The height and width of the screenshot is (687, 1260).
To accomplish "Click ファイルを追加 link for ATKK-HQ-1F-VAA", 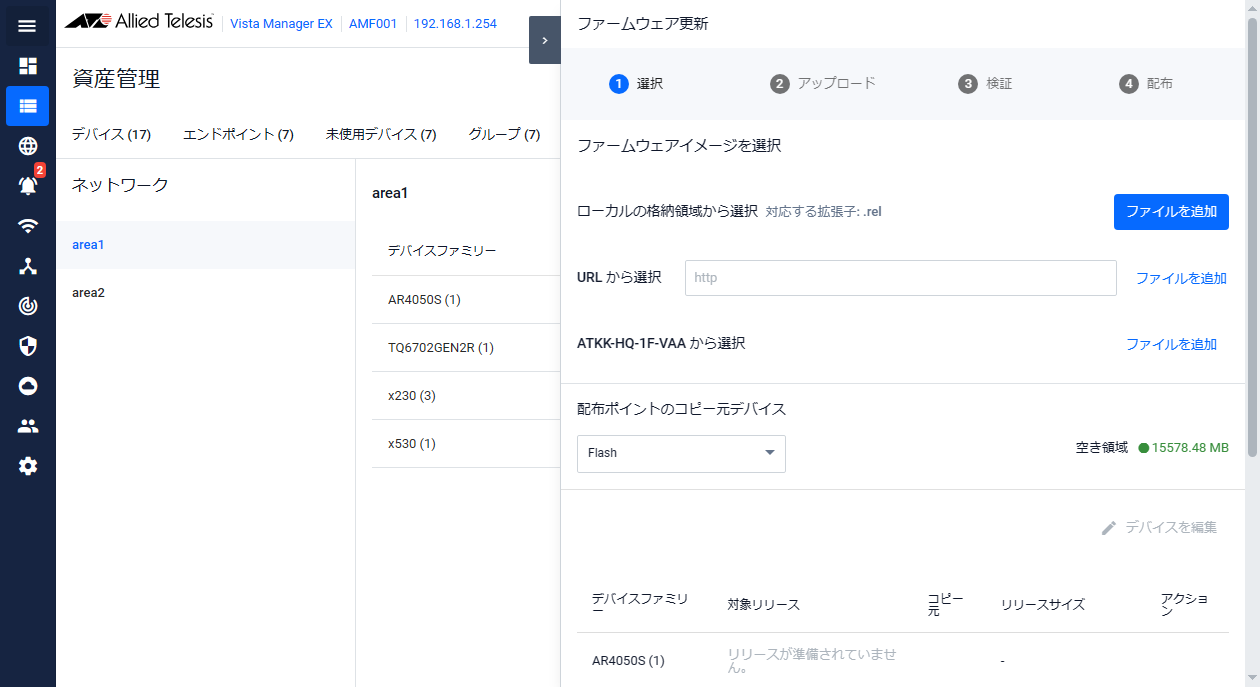I will pos(1171,344).
